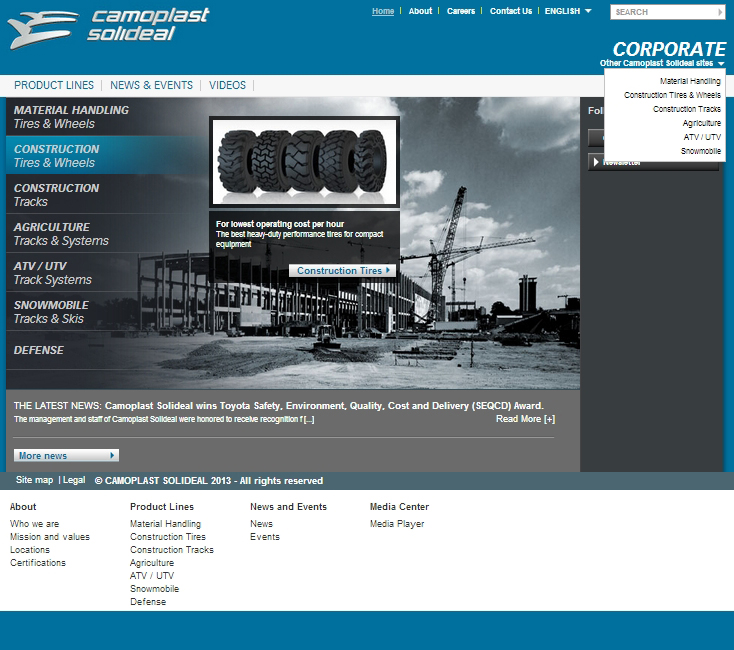Open Careers in the top navigation
Viewport: 734px width, 650px height.
461,11
